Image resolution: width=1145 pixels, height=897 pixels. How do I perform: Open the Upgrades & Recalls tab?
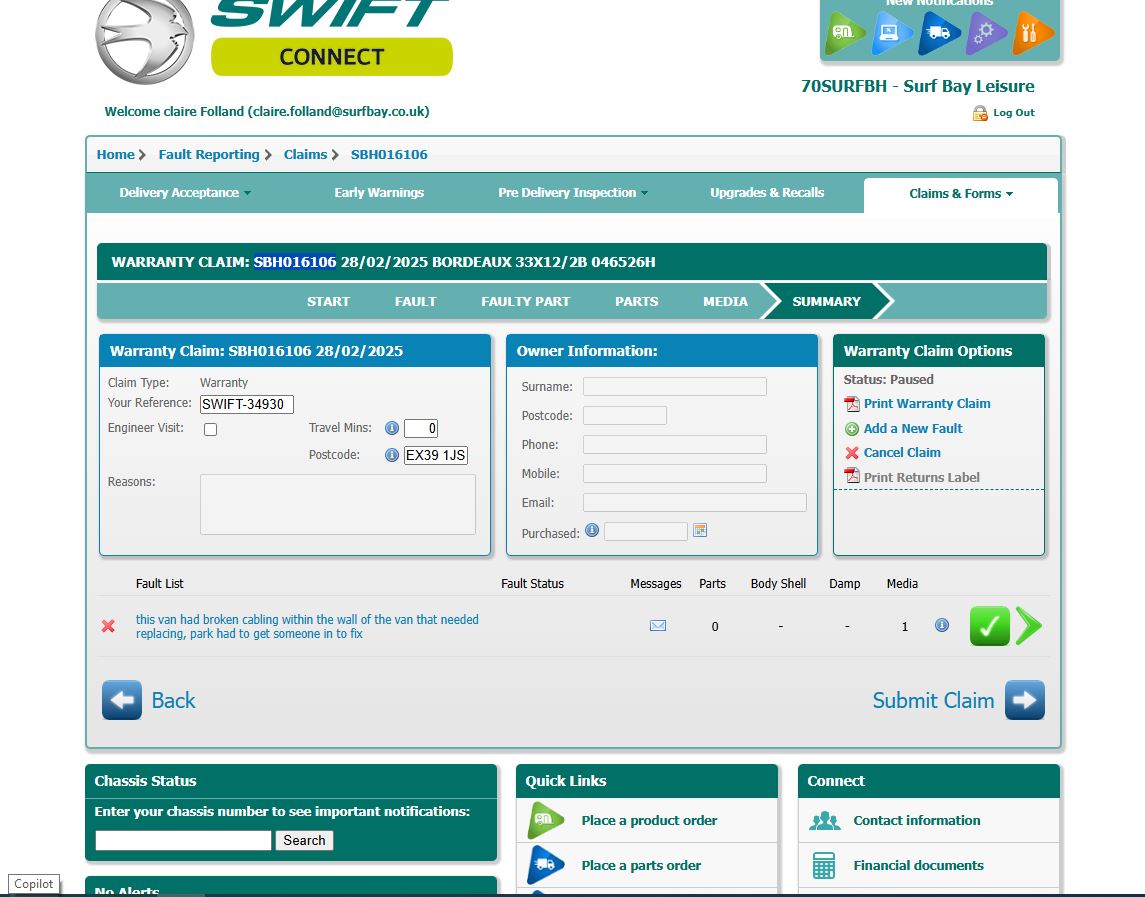(x=767, y=193)
